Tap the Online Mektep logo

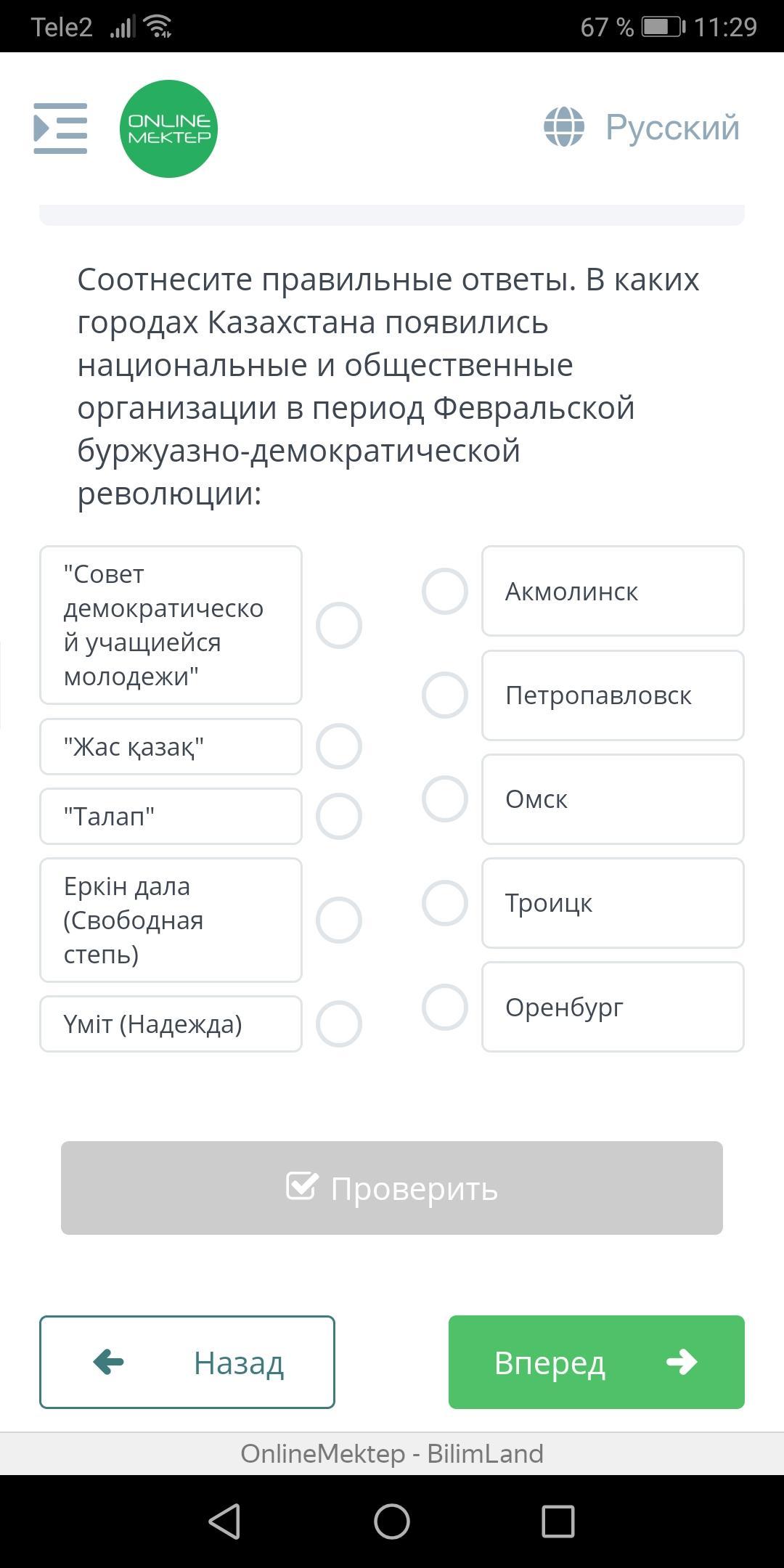point(168,128)
